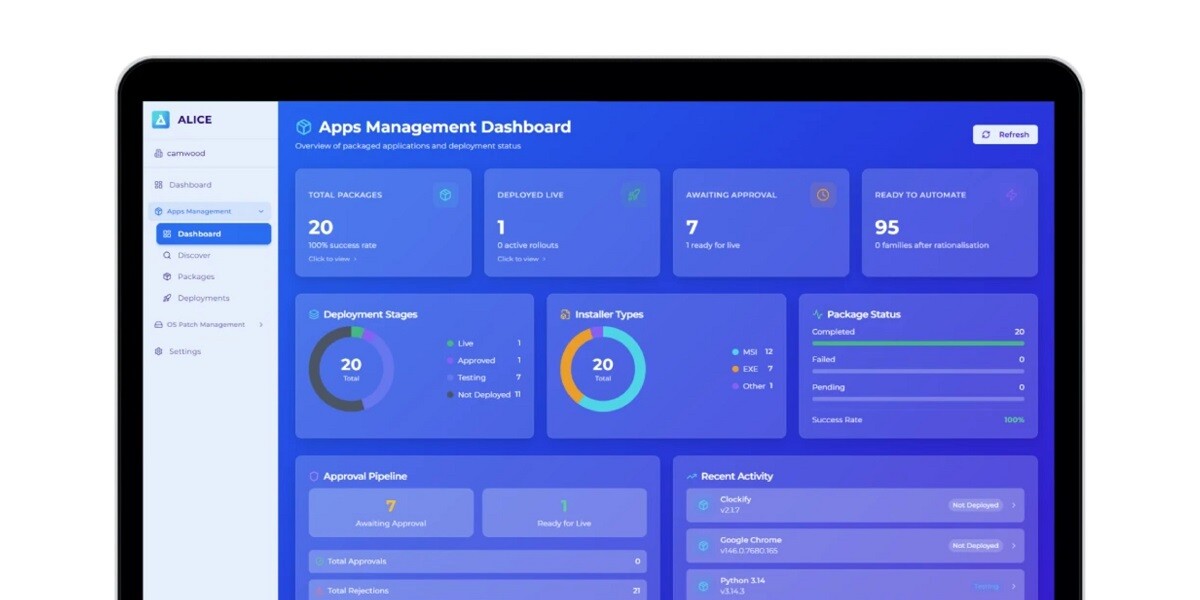1200x600 pixels.
Task: Click the Total Approvals row label
Action: 357,561
